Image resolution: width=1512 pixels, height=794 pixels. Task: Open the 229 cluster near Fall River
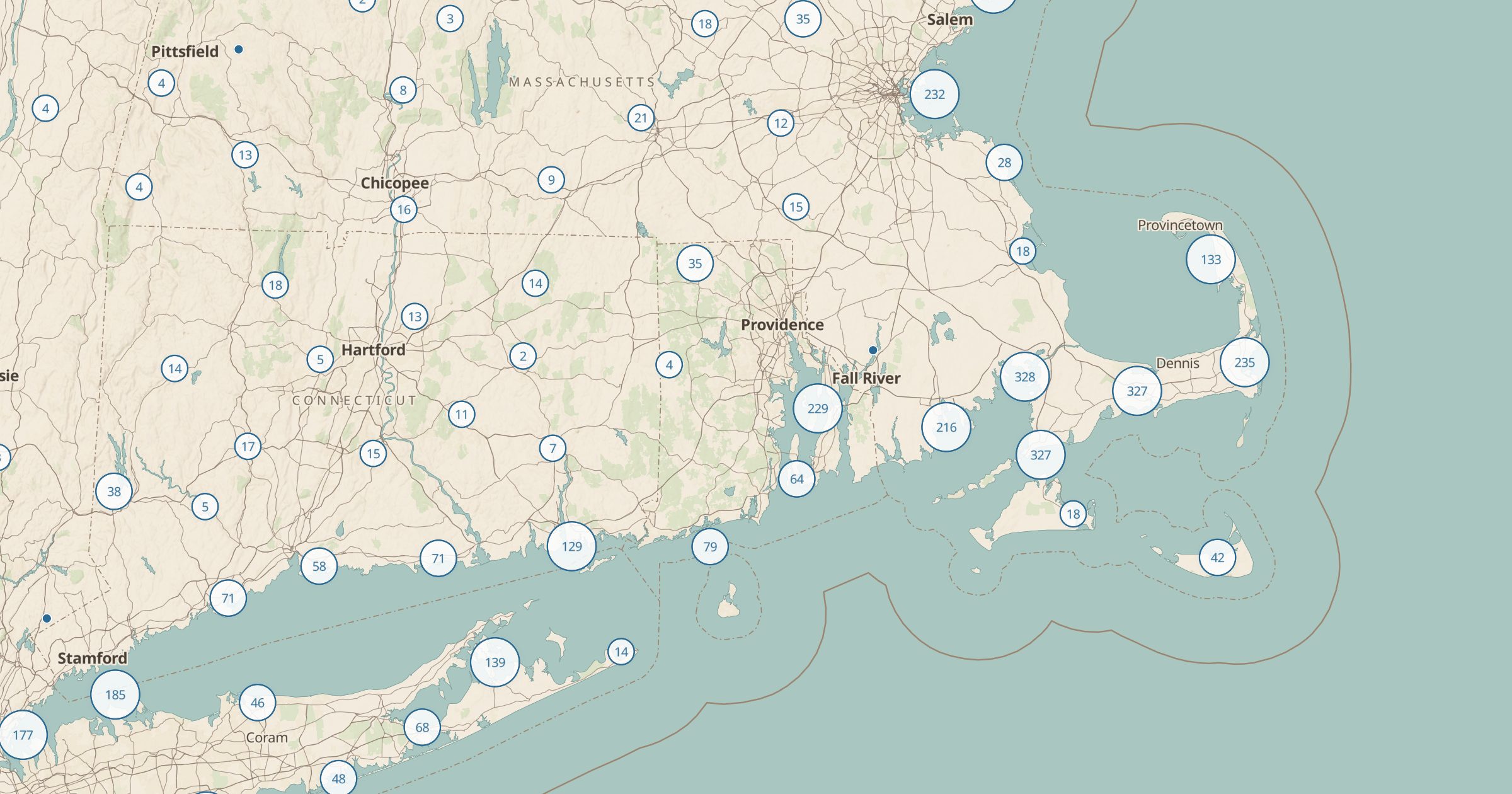818,408
